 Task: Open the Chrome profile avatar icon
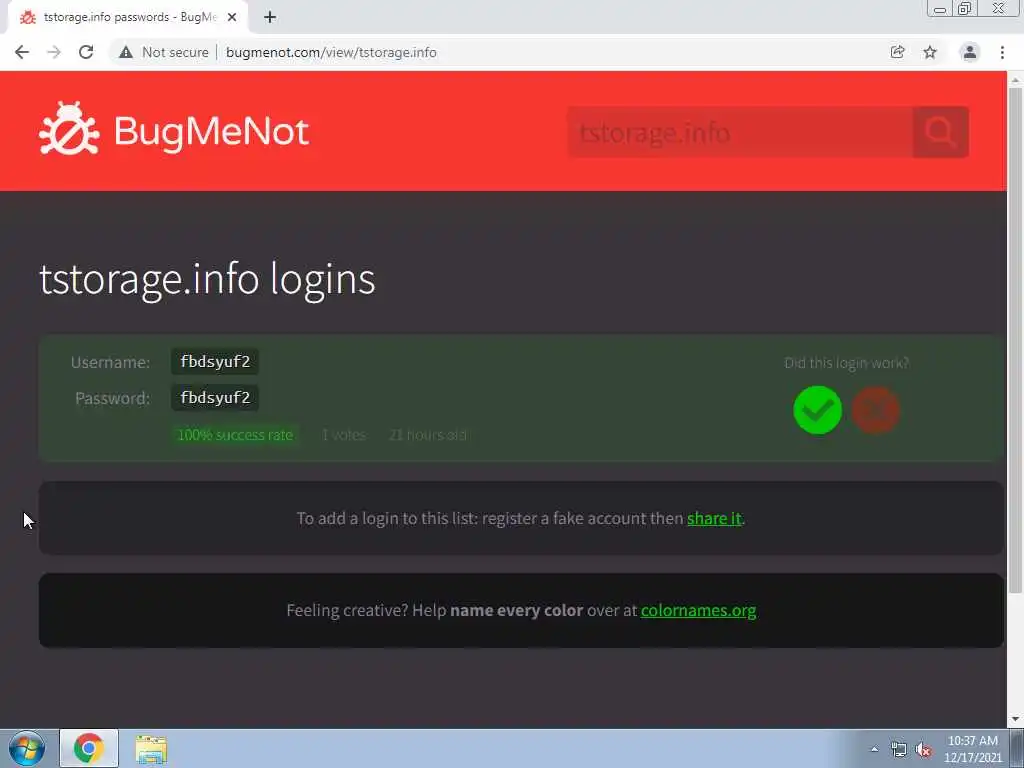[x=970, y=52]
